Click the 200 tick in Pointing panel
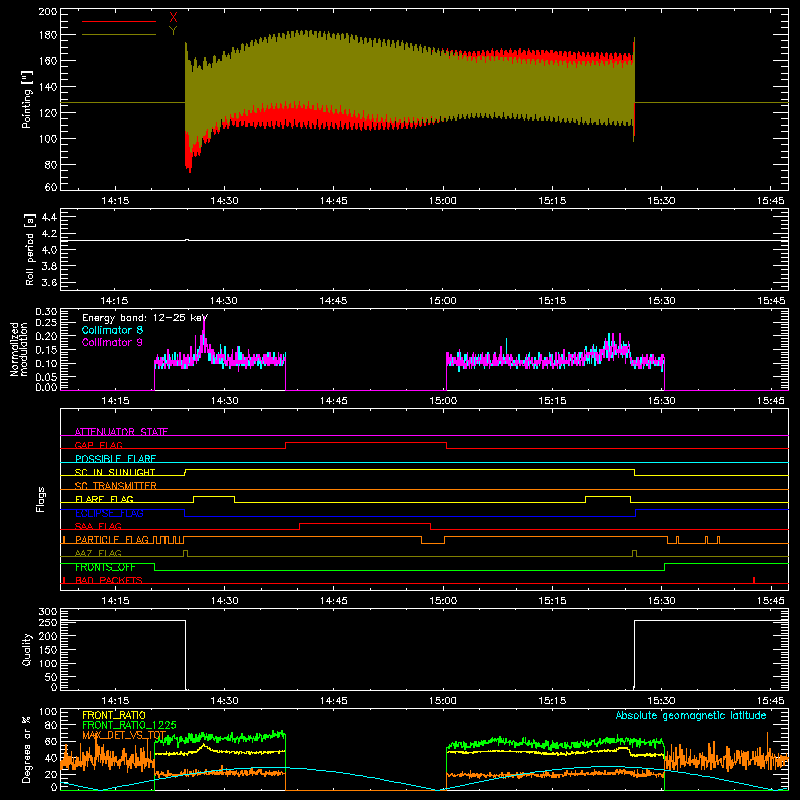 pos(47,12)
